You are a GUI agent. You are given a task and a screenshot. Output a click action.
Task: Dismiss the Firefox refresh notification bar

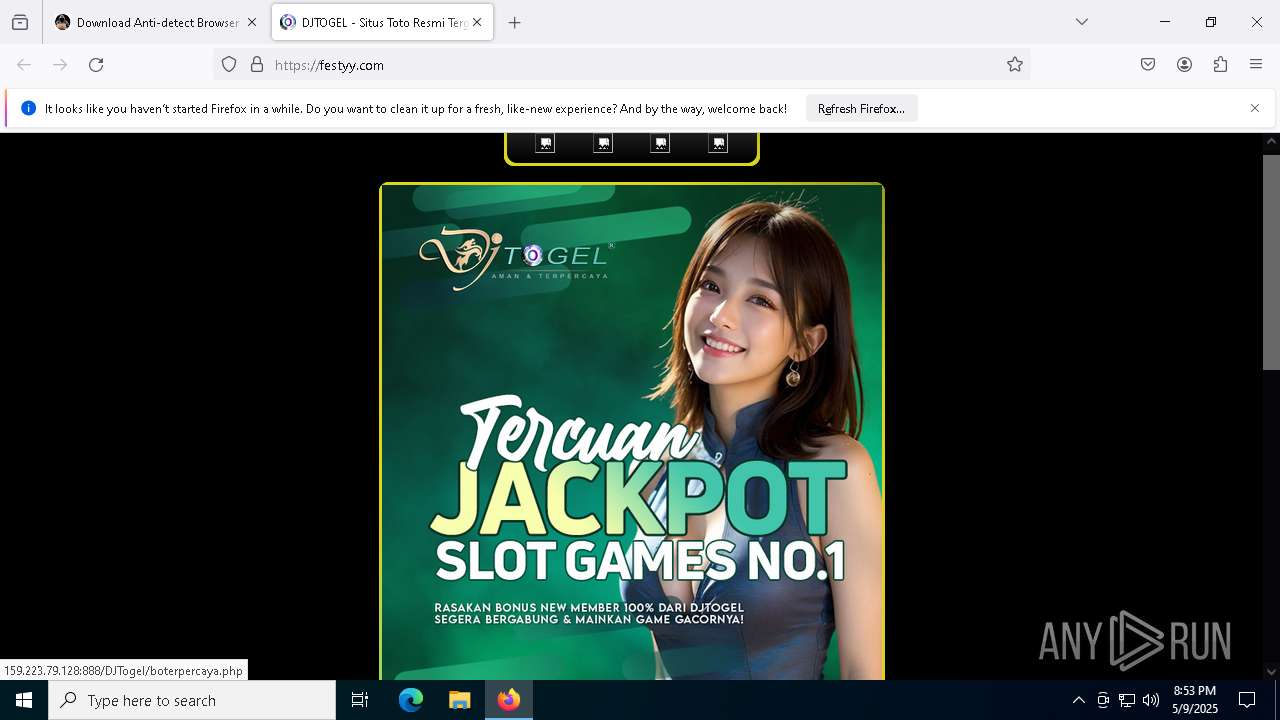click(x=1255, y=108)
